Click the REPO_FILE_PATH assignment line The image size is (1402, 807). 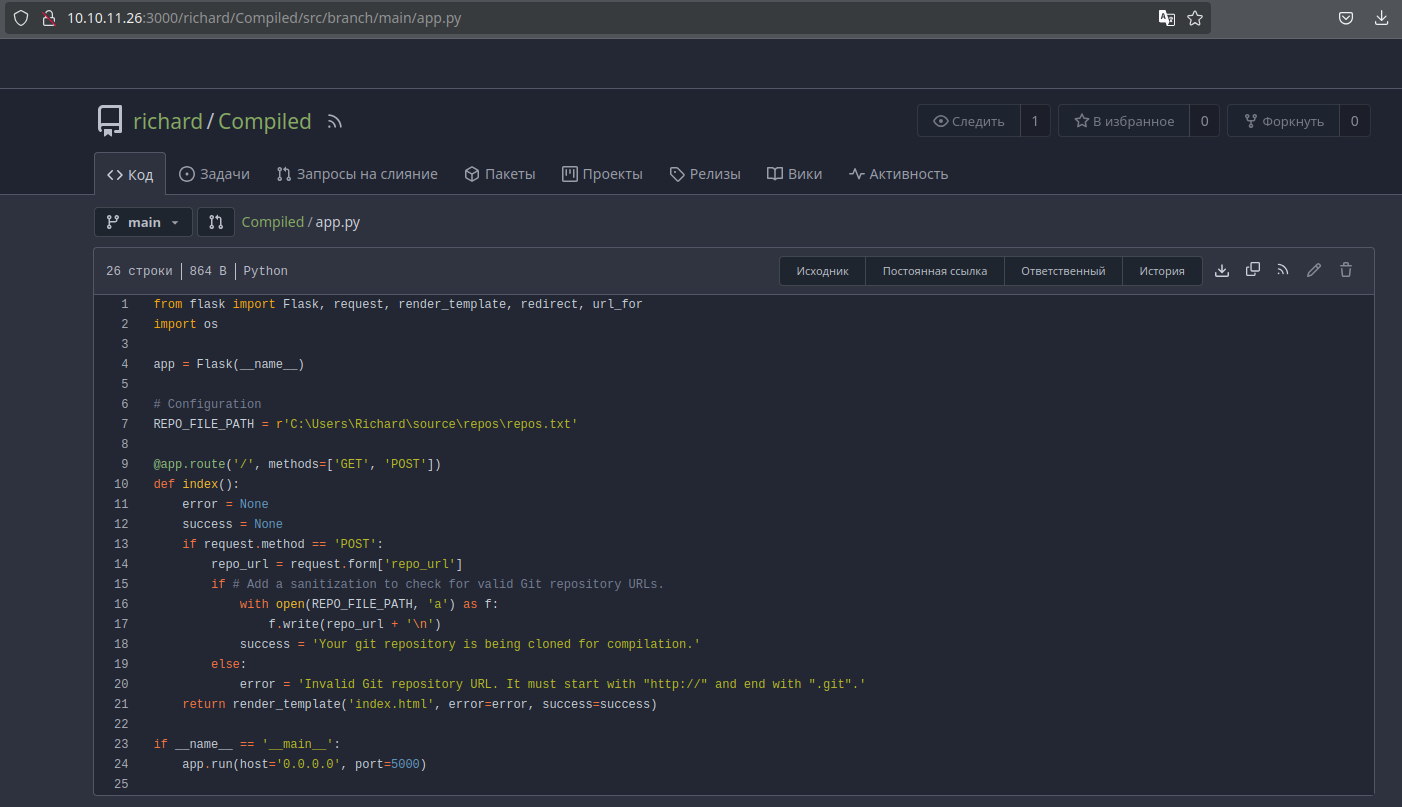point(366,424)
